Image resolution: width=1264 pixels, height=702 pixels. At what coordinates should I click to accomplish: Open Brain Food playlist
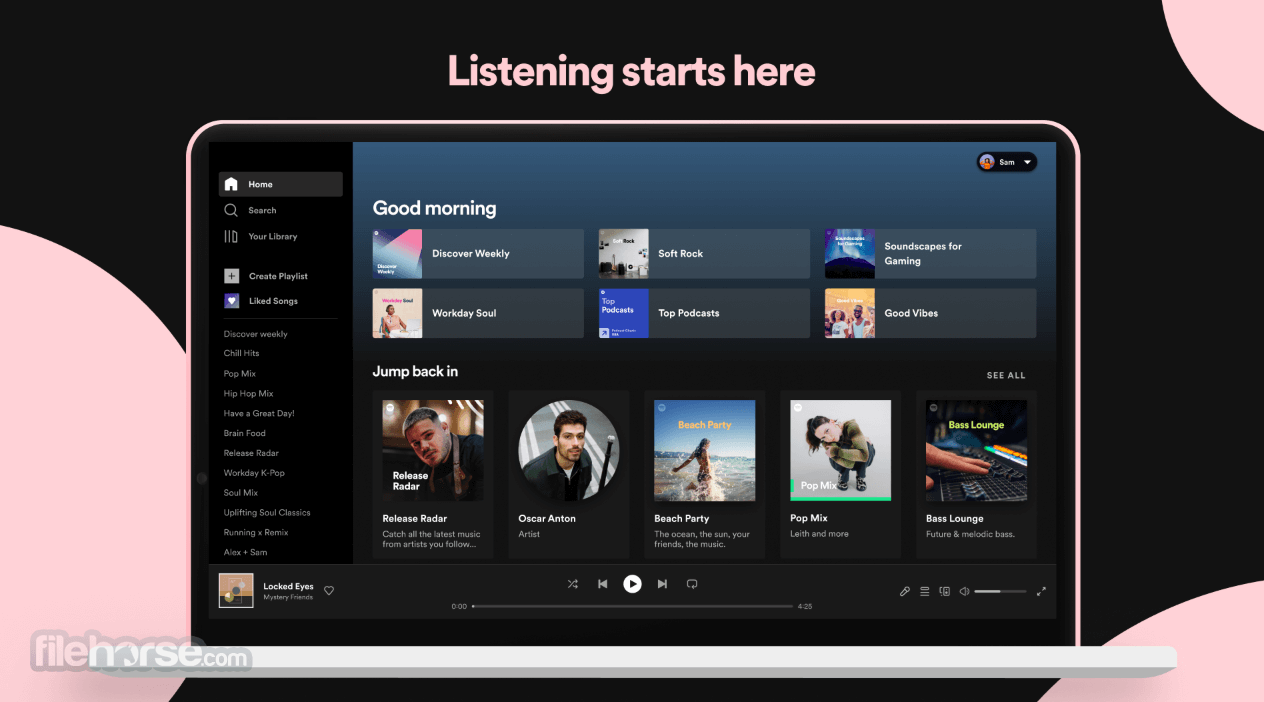pyautogui.click(x=245, y=433)
